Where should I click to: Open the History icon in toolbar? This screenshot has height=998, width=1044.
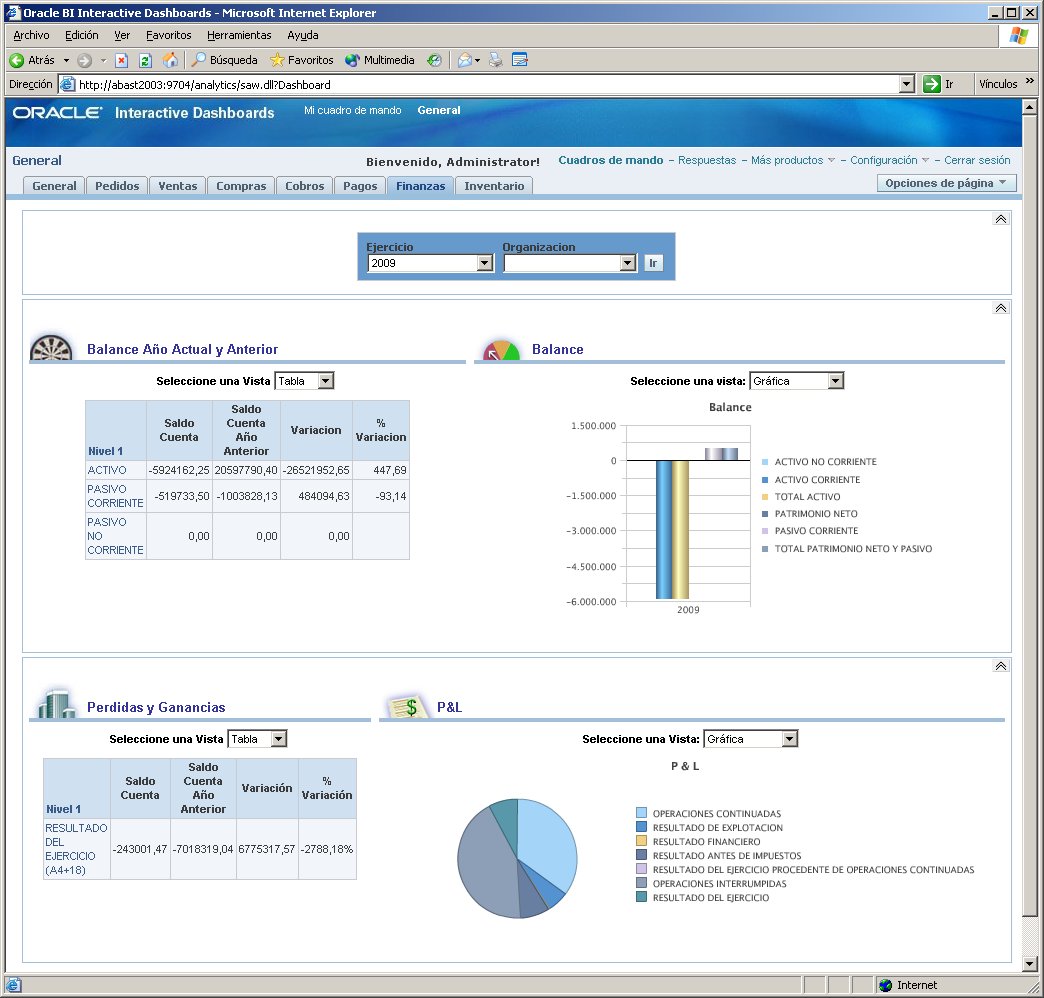pos(434,60)
